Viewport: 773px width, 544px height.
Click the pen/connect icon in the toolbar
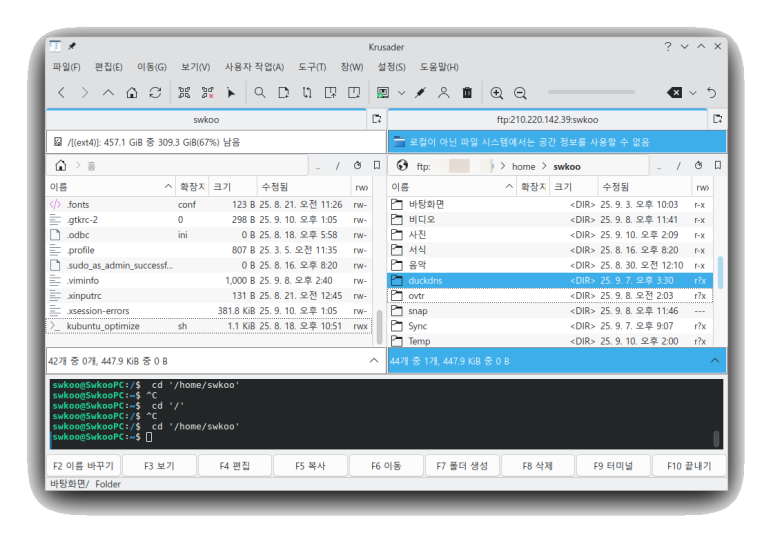tap(420, 93)
